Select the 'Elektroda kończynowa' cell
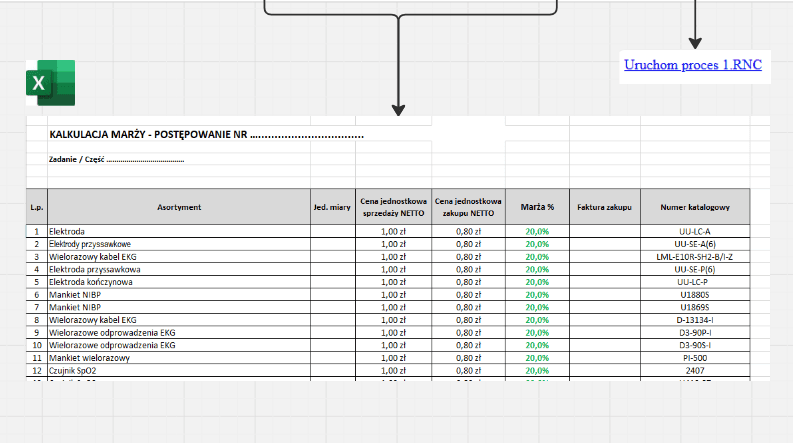 [179, 282]
